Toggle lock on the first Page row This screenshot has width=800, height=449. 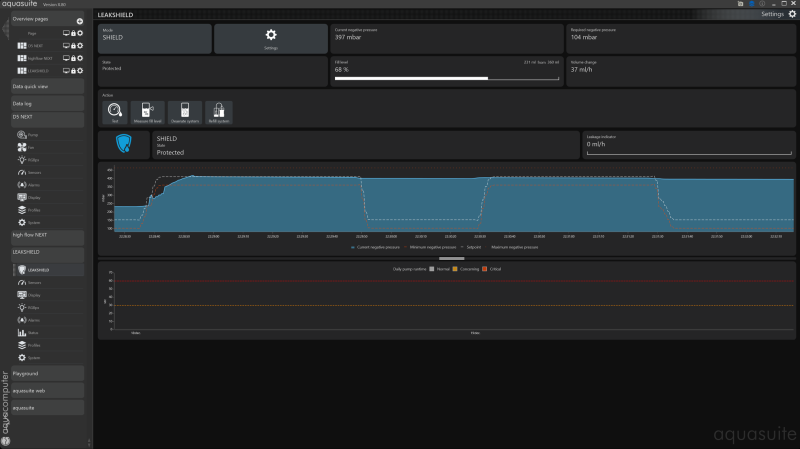click(73, 33)
